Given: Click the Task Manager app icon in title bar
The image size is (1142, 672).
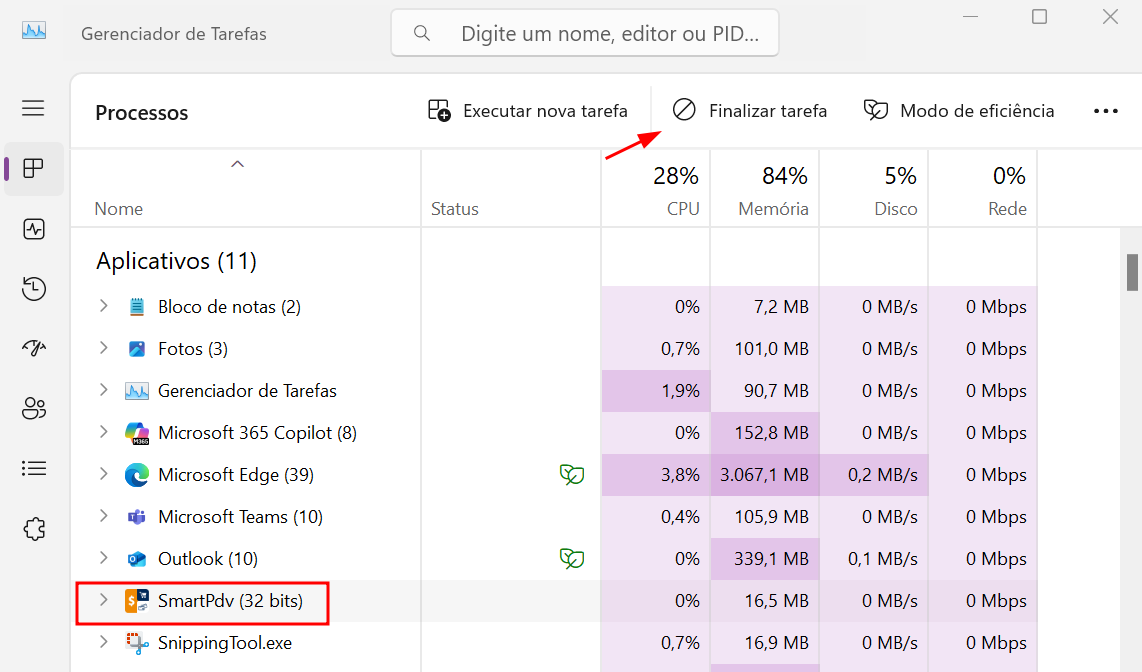Looking at the screenshot, I should click(34, 31).
